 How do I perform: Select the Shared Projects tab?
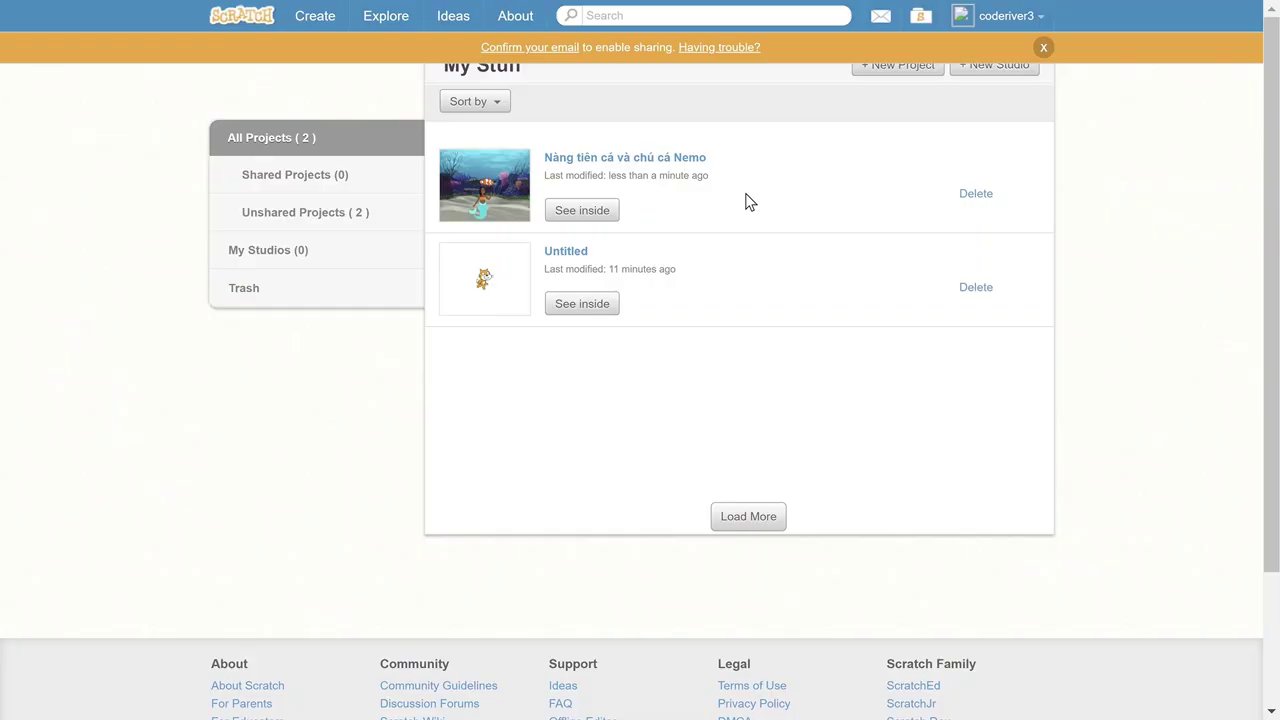point(295,175)
